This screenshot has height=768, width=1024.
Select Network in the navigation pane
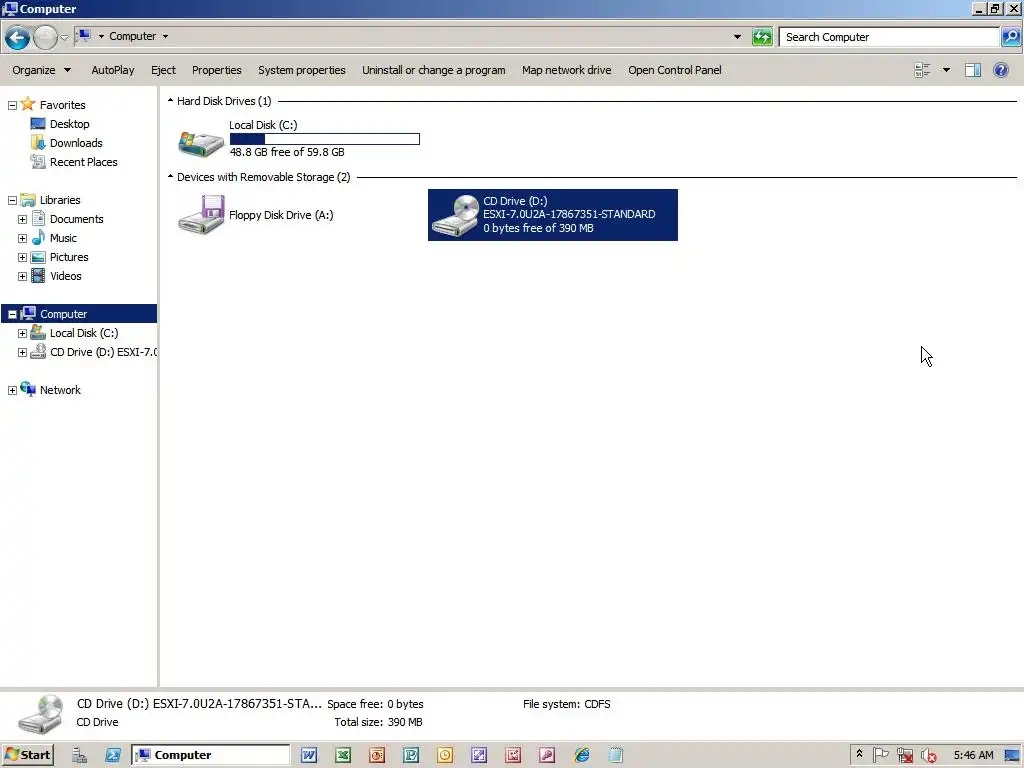coord(60,389)
